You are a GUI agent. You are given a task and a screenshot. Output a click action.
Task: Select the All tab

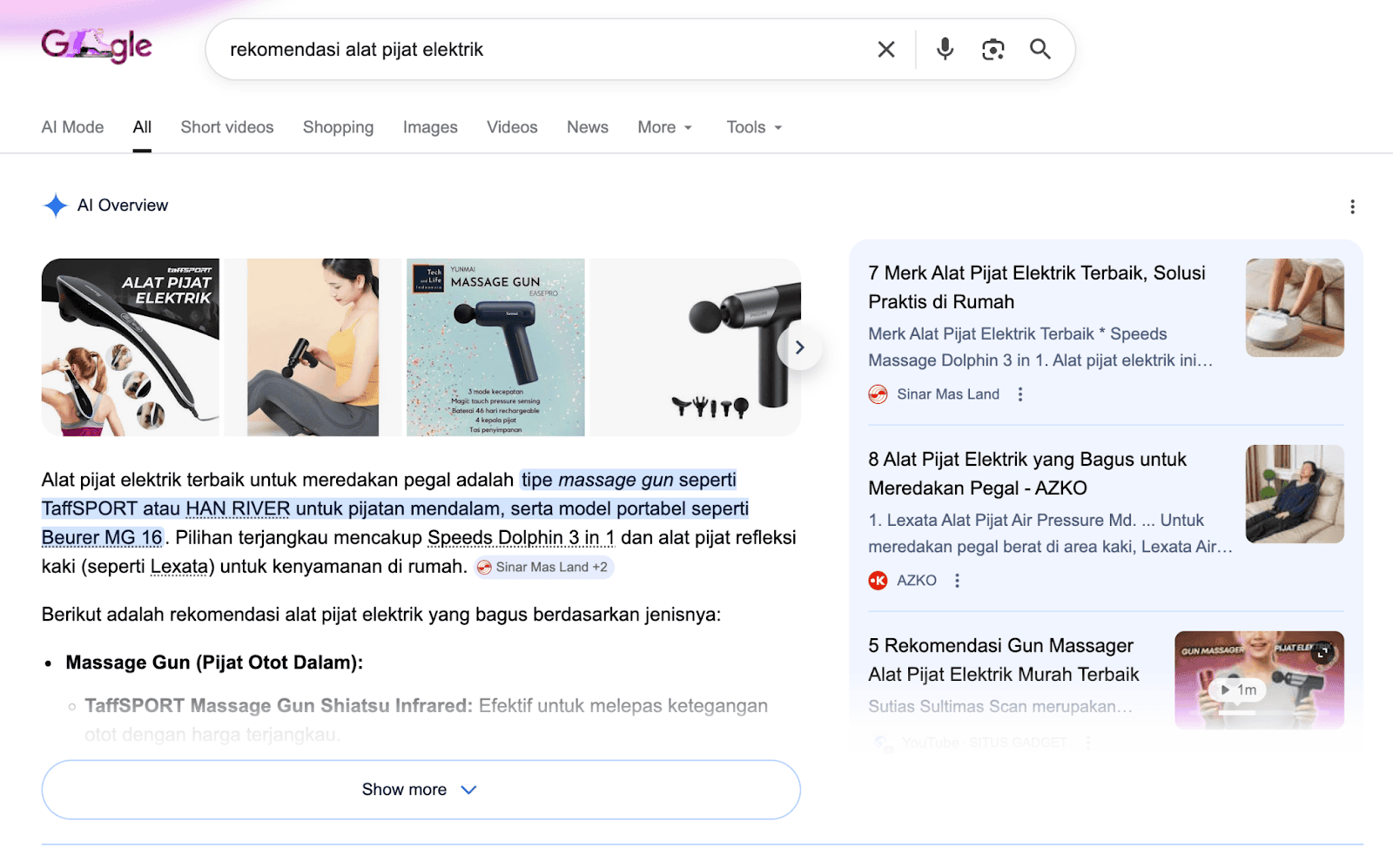pyautogui.click(x=142, y=127)
